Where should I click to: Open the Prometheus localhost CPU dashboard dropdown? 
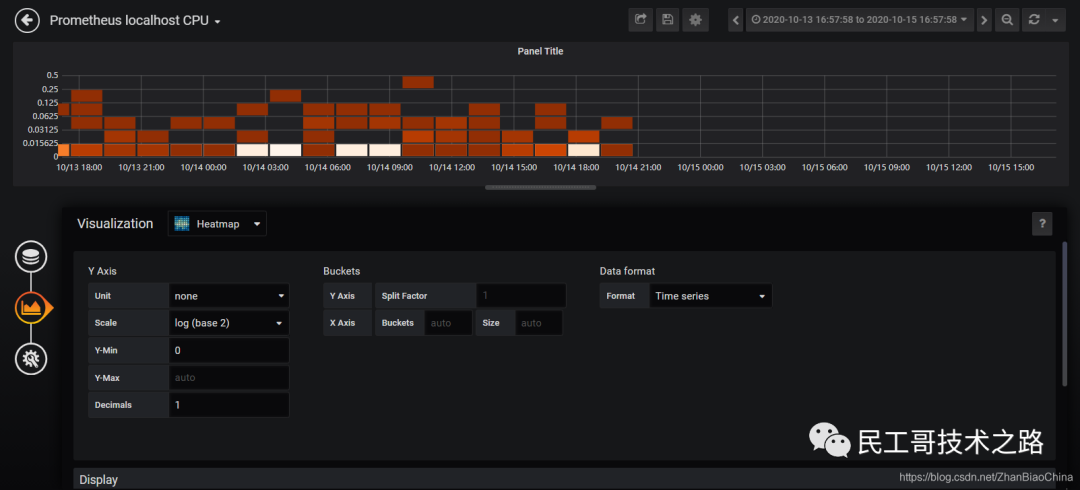click(x=135, y=21)
